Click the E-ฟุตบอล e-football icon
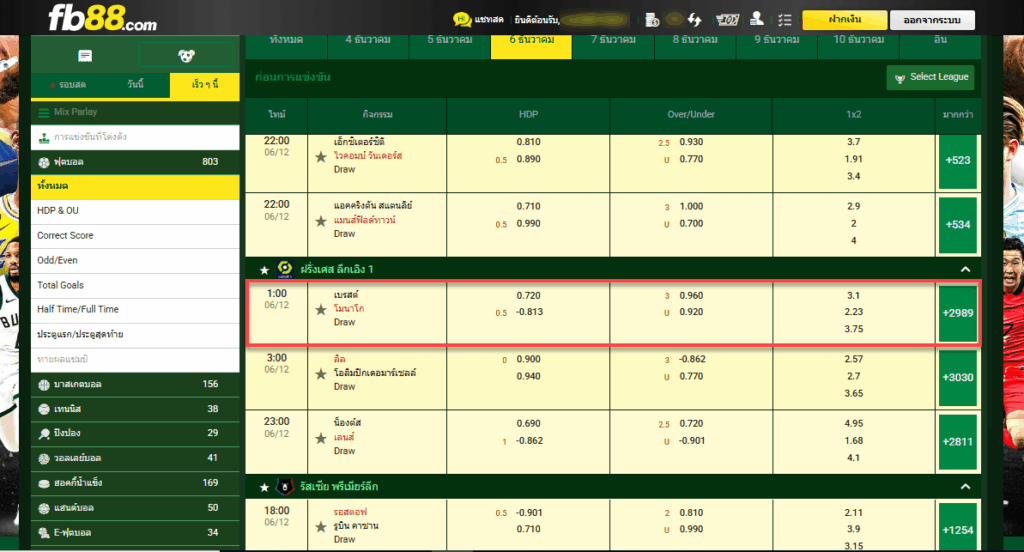1024x552 pixels. click(x=44, y=533)
